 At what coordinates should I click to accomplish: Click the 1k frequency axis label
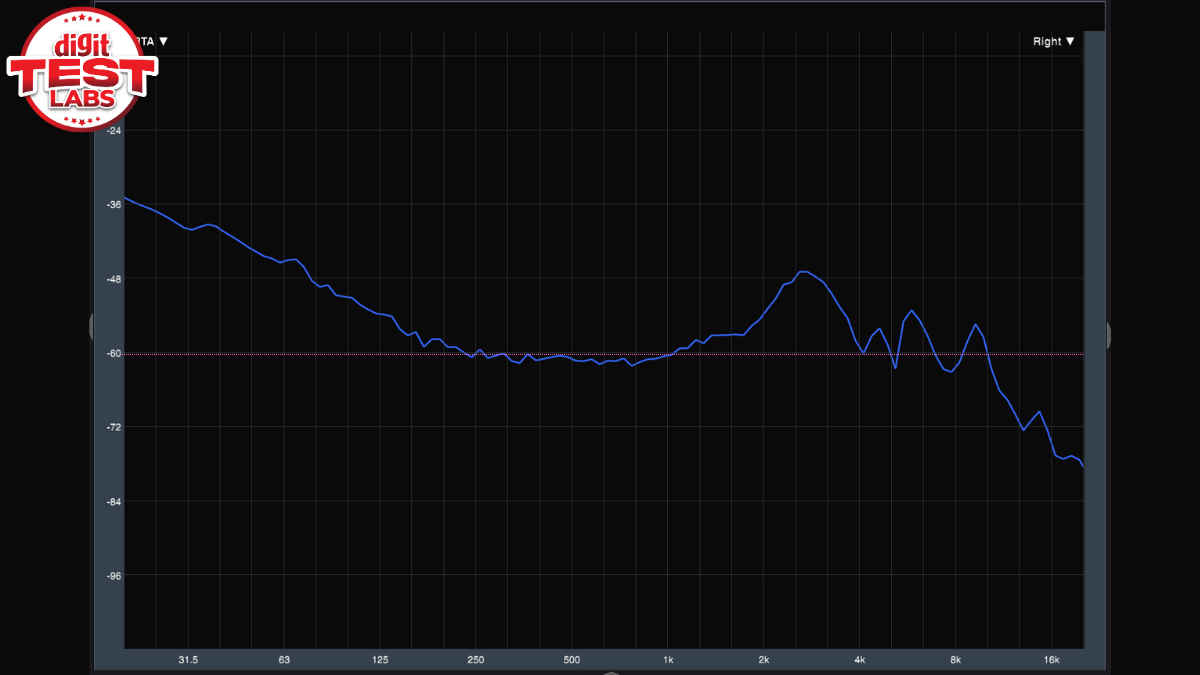[x=668, y=660]
